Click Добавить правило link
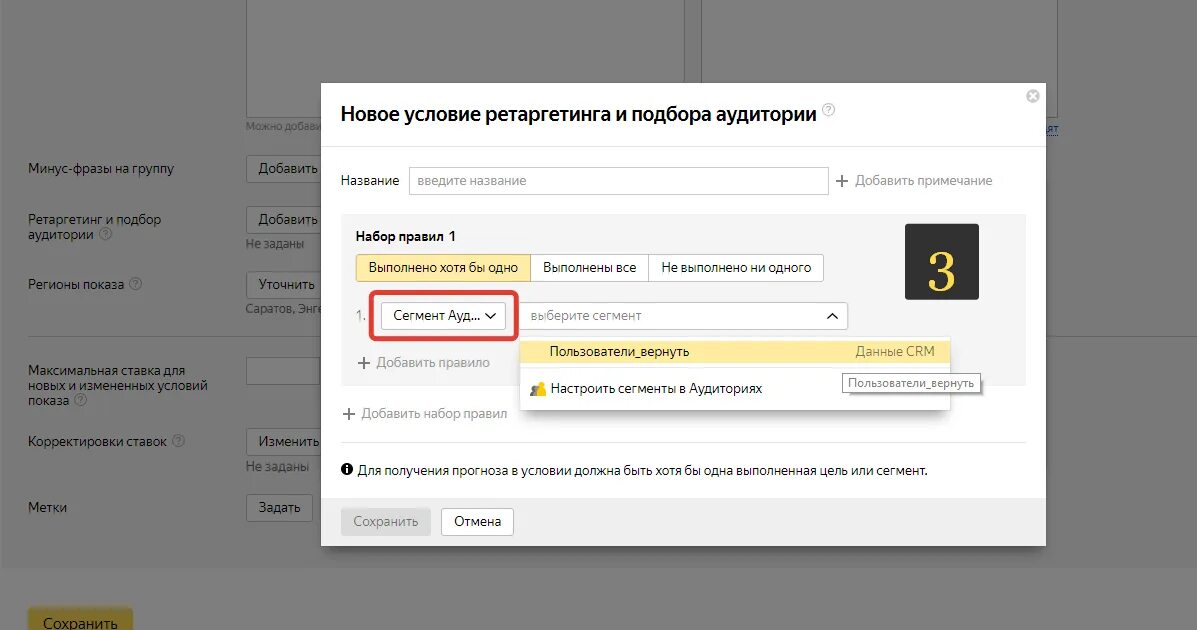This screenshot has width=1197, height=630. click(433, 363)
